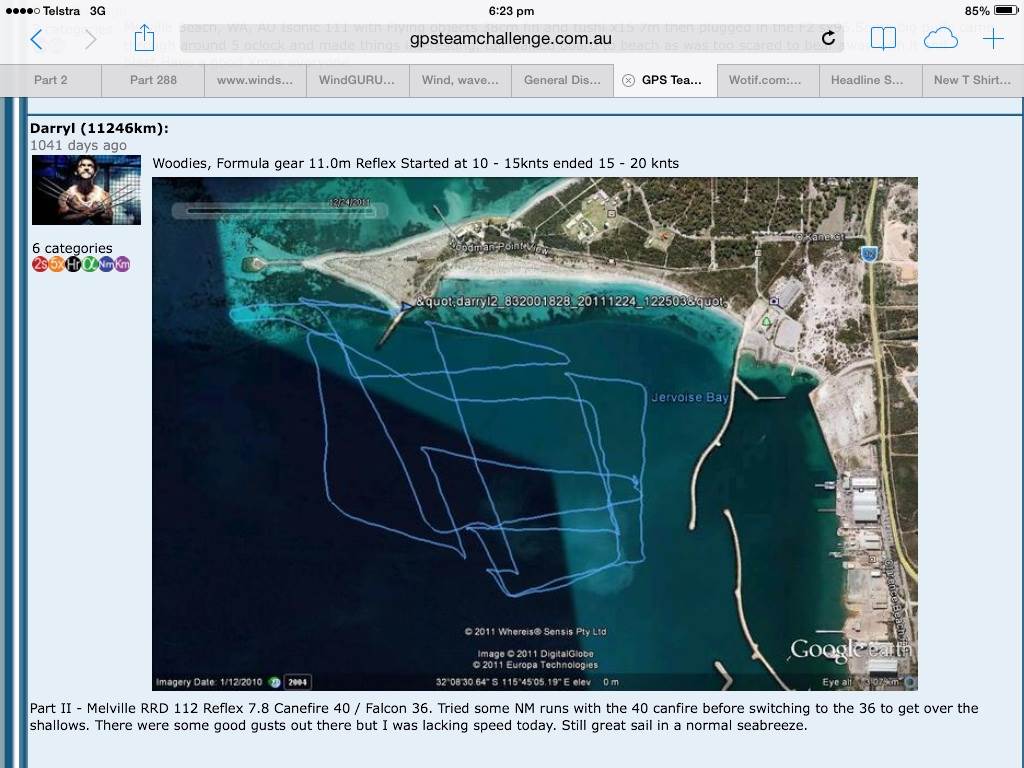The height and width of the screenshot is (768, 1024).
Task: Open a new tab with the plus icon
Action: tap(993, 39)
